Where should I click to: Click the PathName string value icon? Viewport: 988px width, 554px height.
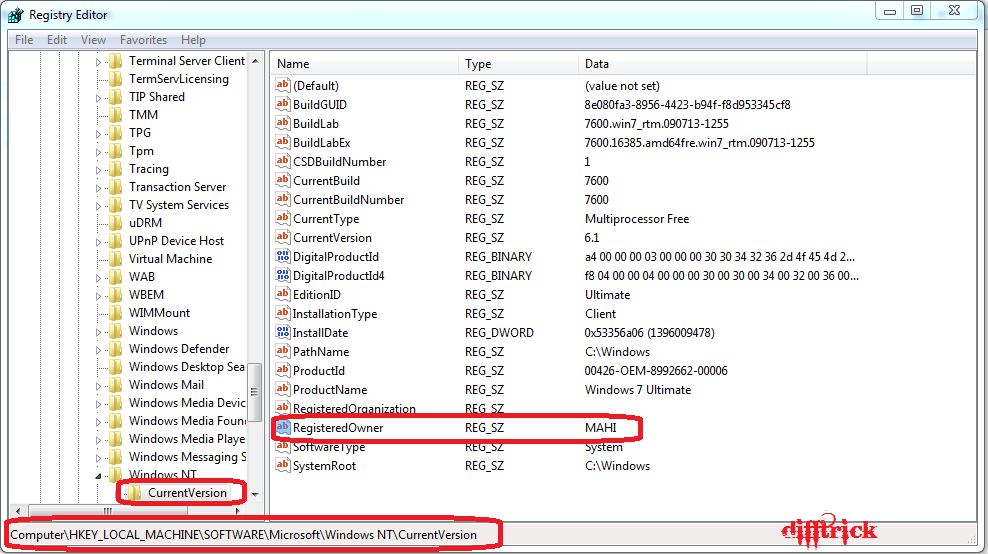[x=283, y=351]
